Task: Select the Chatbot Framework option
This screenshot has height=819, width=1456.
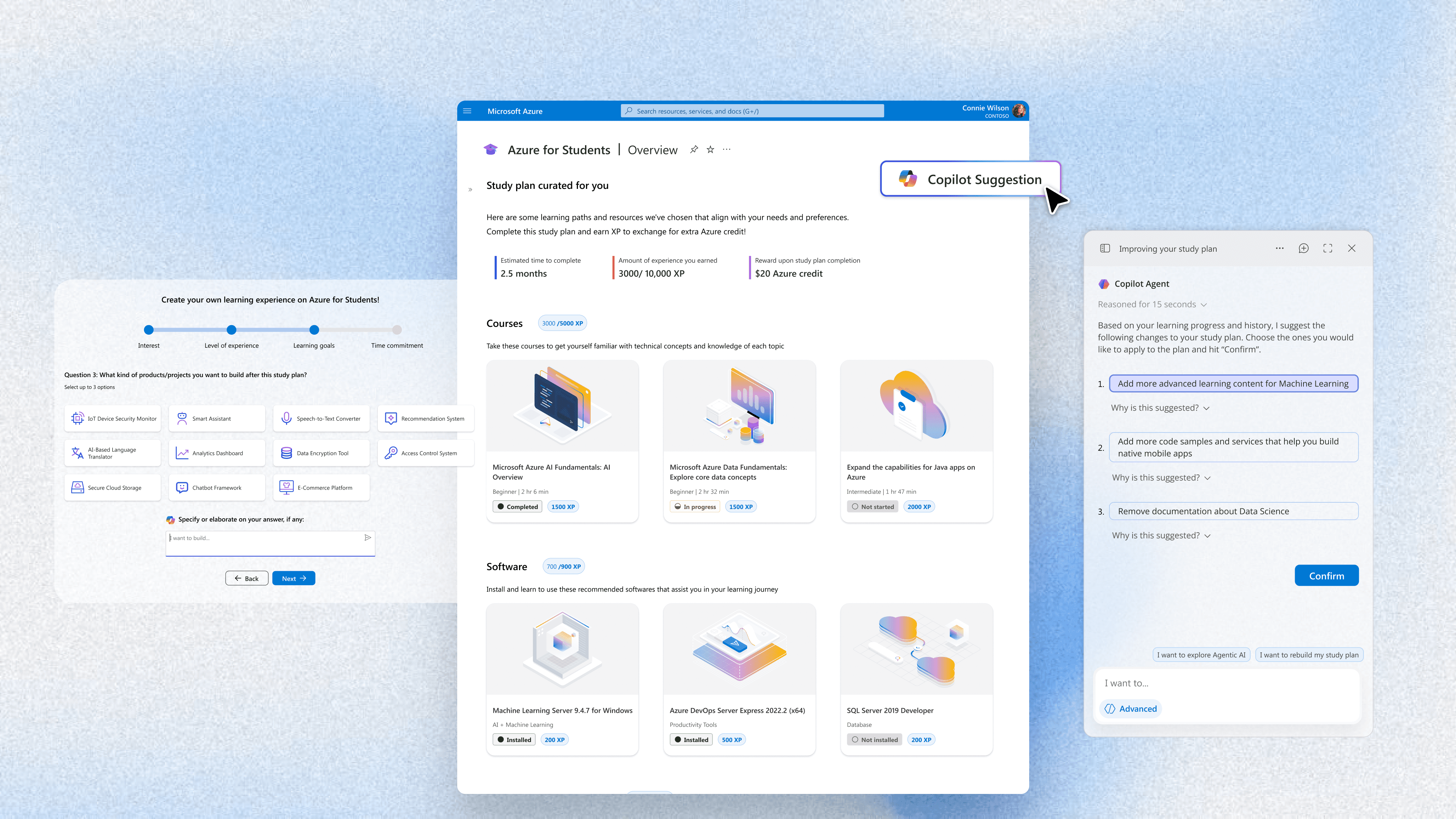Action: pos(217,487)
